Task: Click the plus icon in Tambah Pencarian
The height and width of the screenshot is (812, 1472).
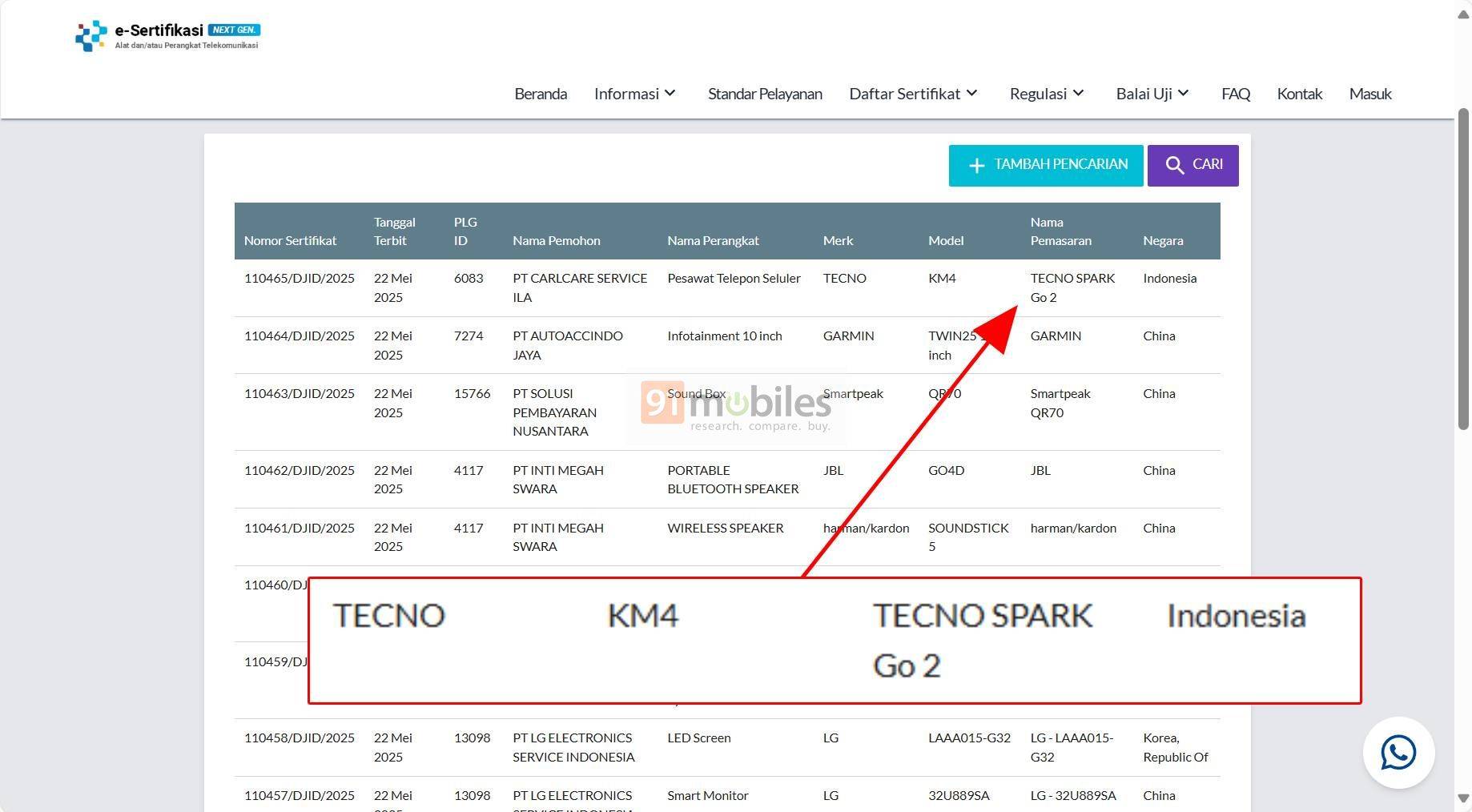Action: tap(976, 166)
